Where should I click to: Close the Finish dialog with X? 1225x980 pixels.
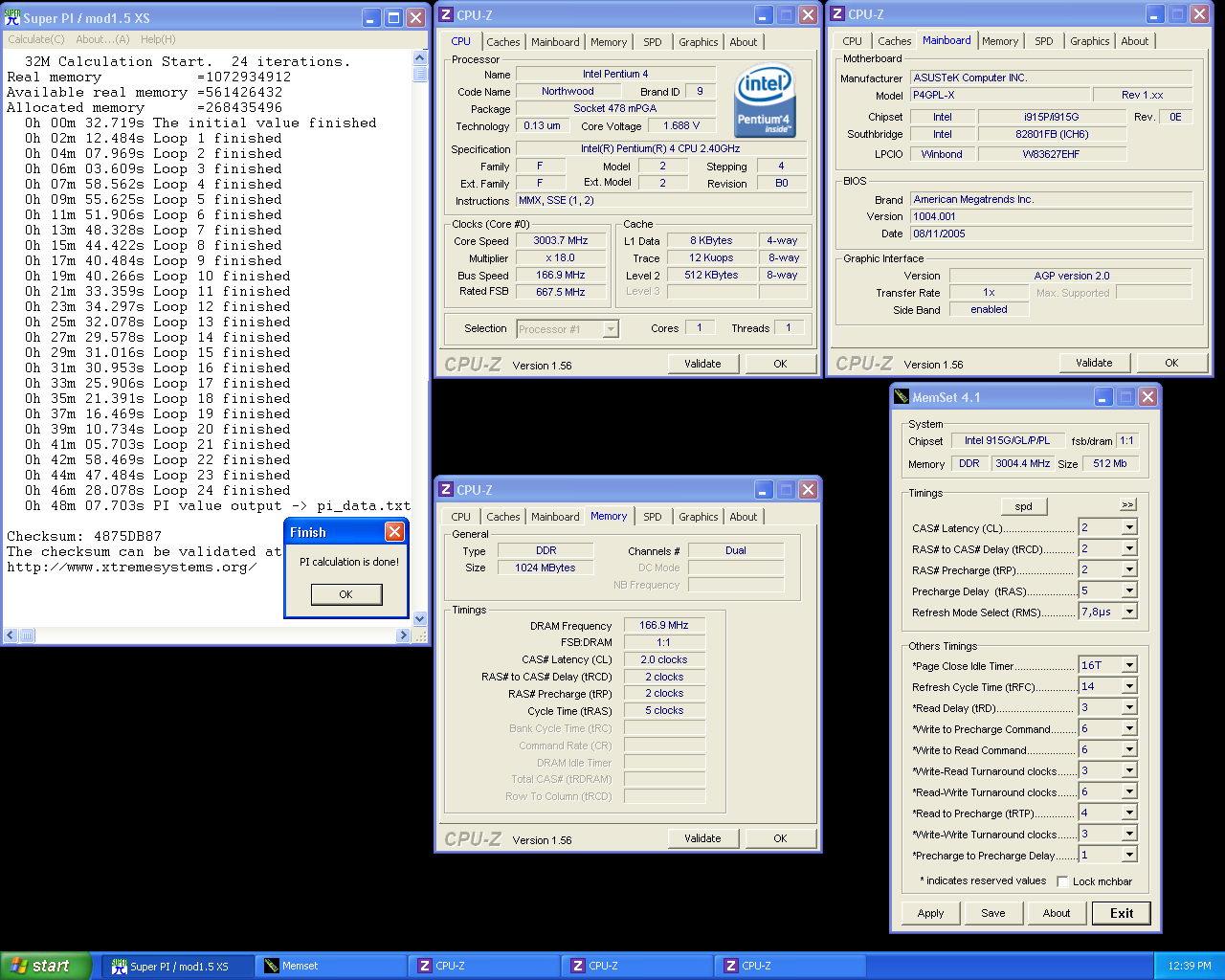(394, 532)
